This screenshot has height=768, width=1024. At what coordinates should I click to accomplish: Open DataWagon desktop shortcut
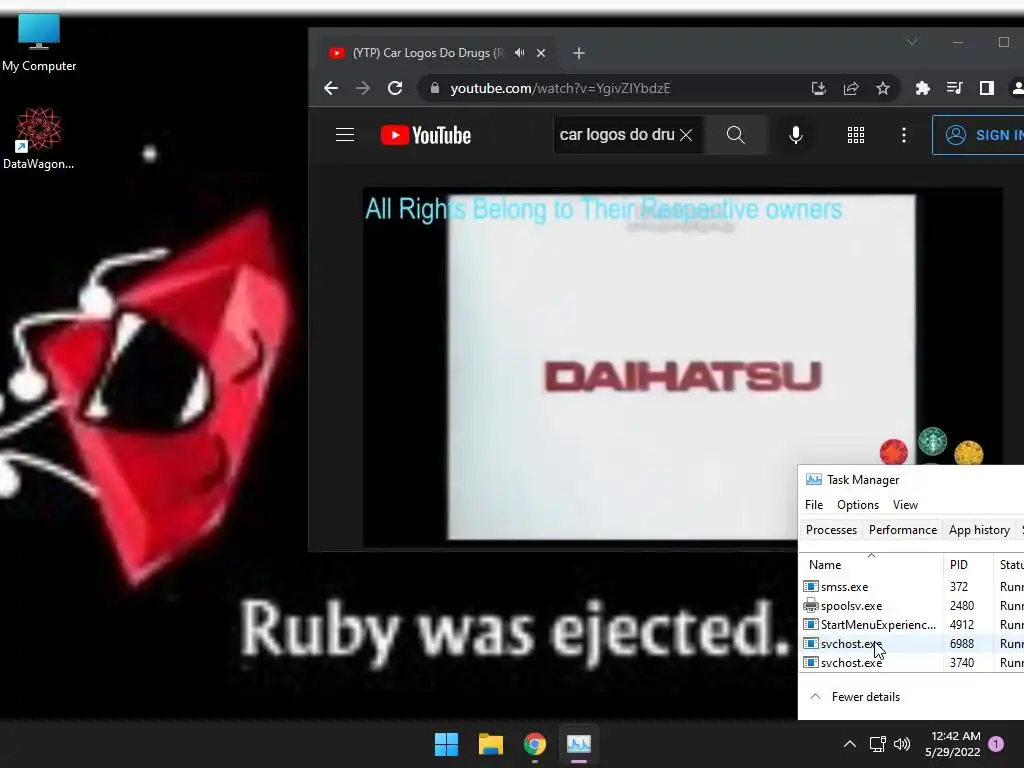(39, 138)
